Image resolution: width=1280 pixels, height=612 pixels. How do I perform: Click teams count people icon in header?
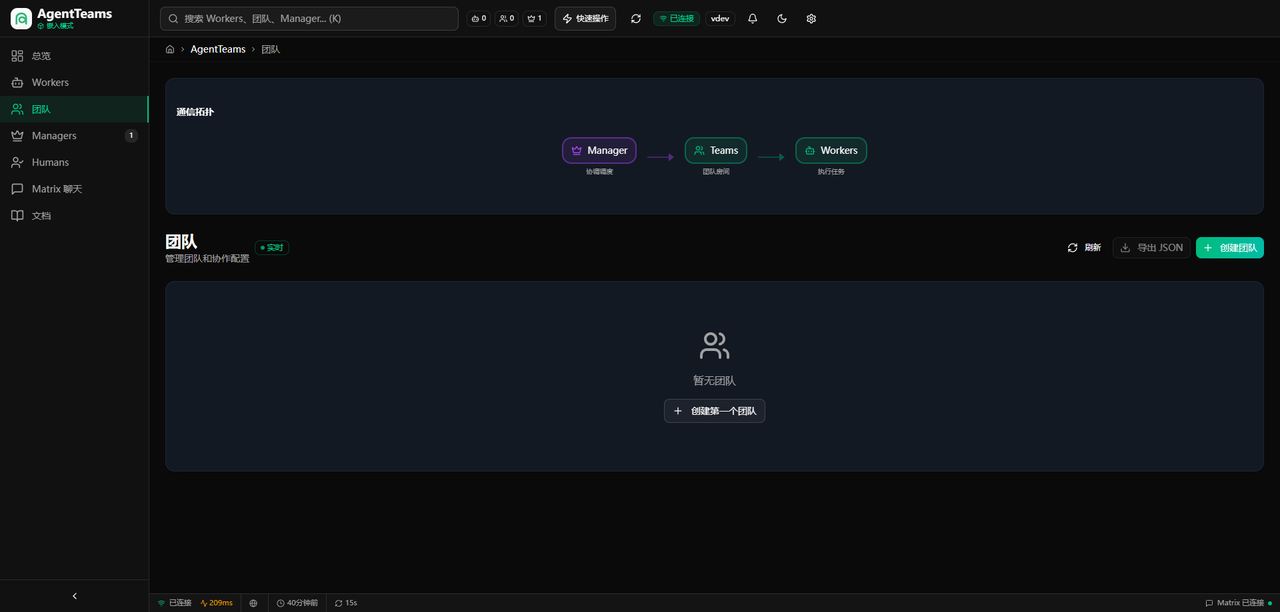(x=507, y=18)
